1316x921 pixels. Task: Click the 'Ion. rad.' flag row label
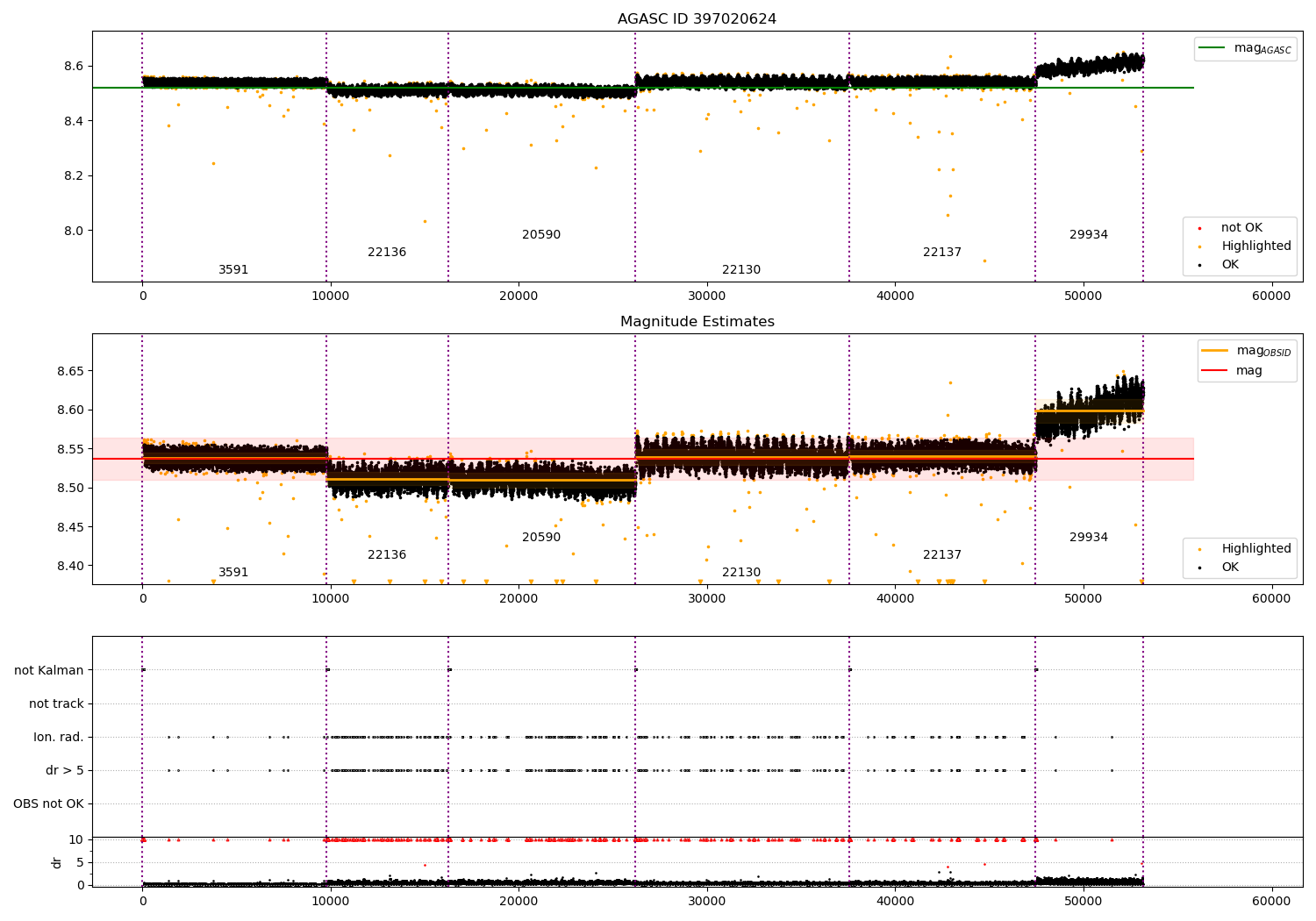click(x=59, y=738)
